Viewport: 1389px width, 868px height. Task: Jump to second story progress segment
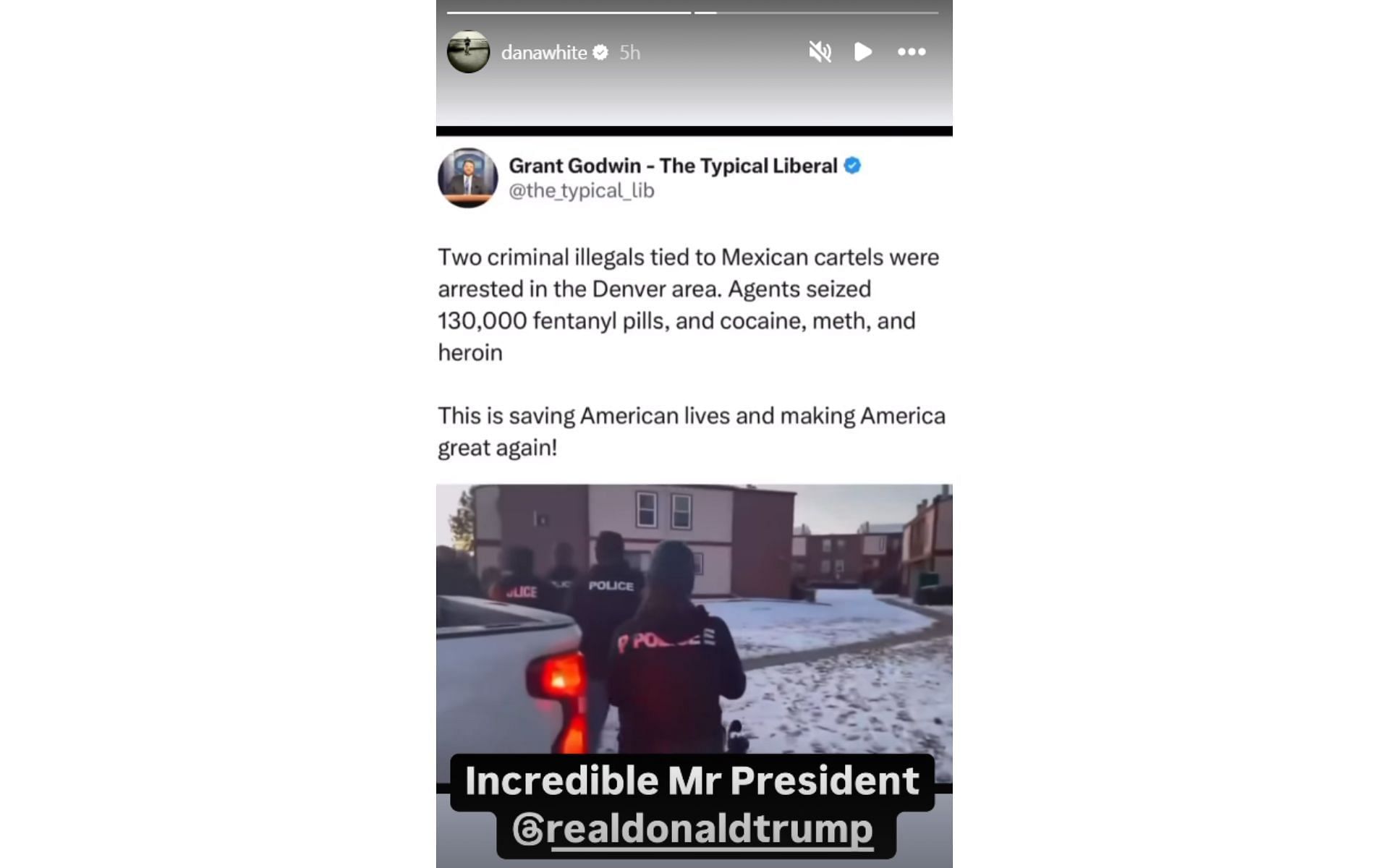click(817, 12)
